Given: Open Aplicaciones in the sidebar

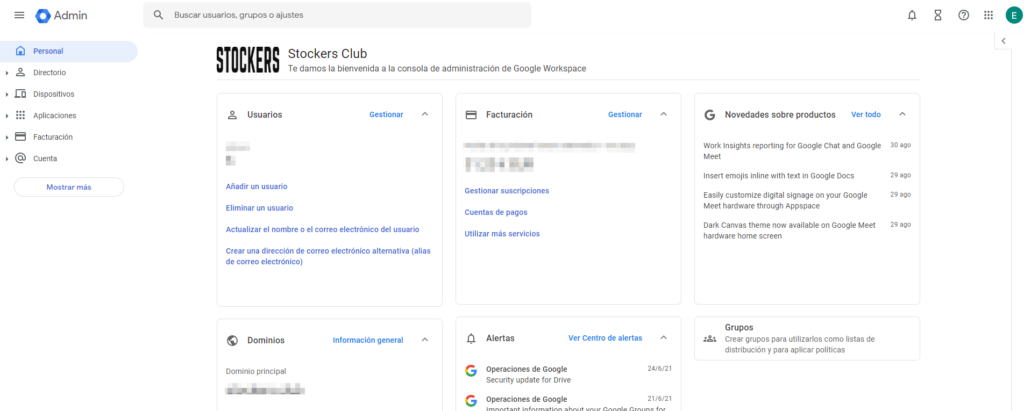Looking at the screenshot, I should coord(54,116).
